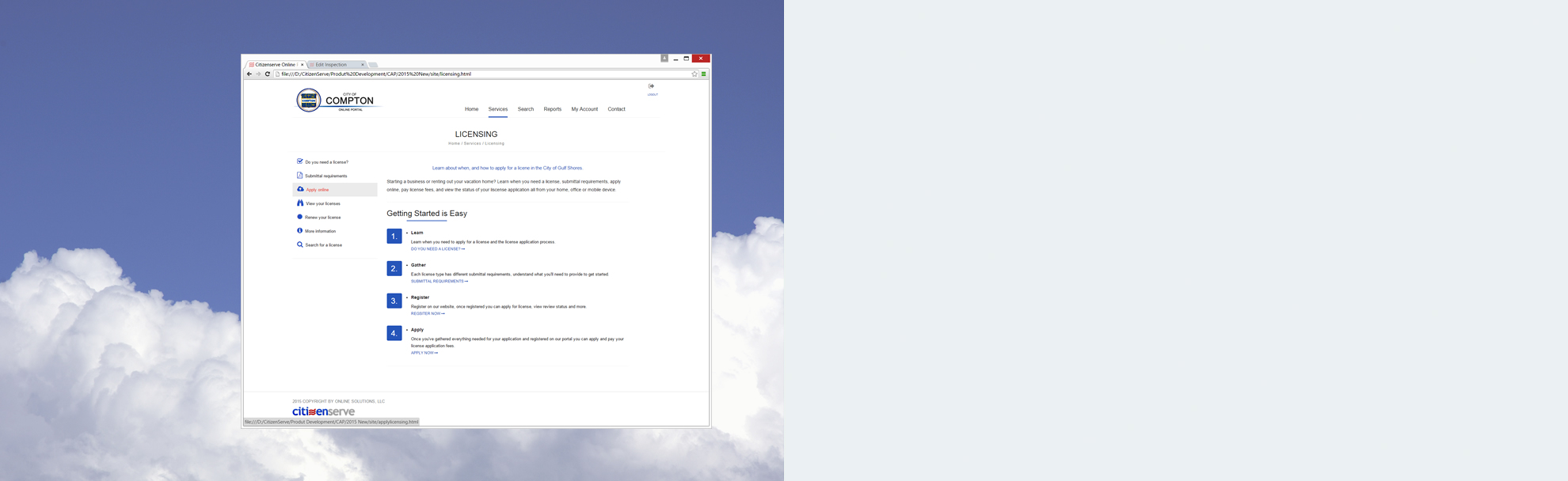Open the Services navigation menu item
The image size is (1568, 481).
tap(497, 109)
